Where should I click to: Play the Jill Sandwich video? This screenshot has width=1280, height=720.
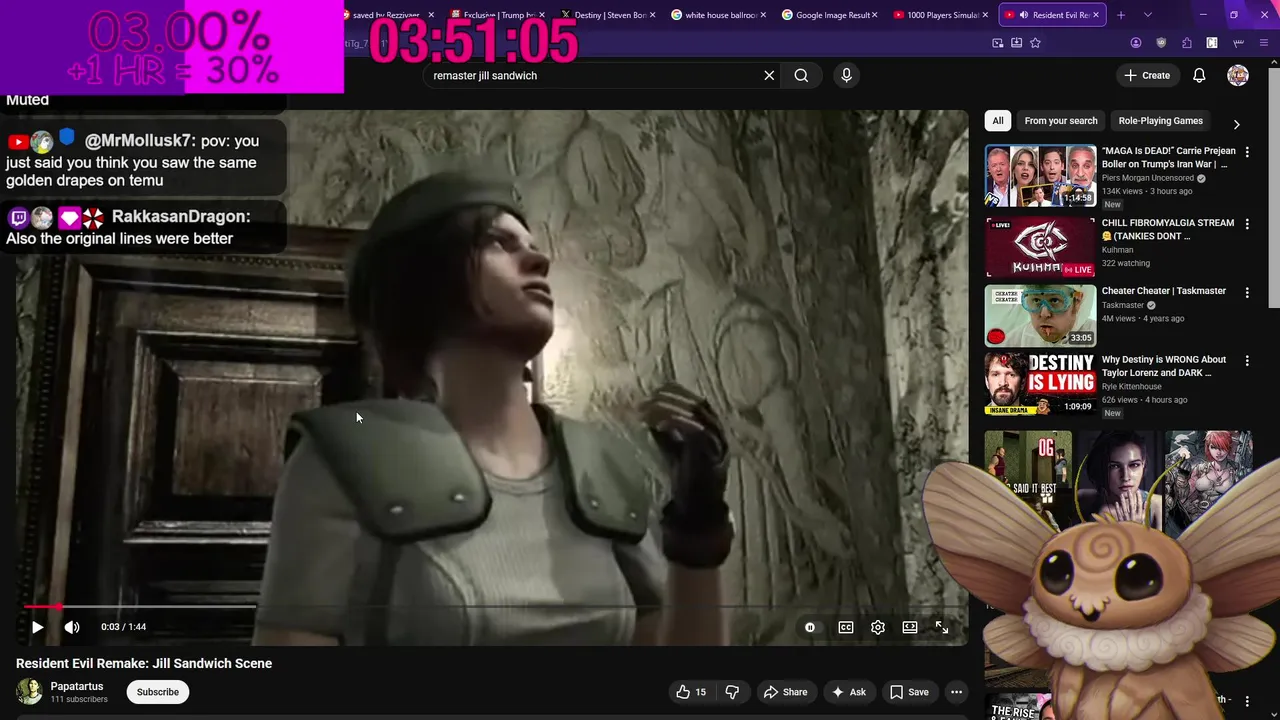(37, 627)
